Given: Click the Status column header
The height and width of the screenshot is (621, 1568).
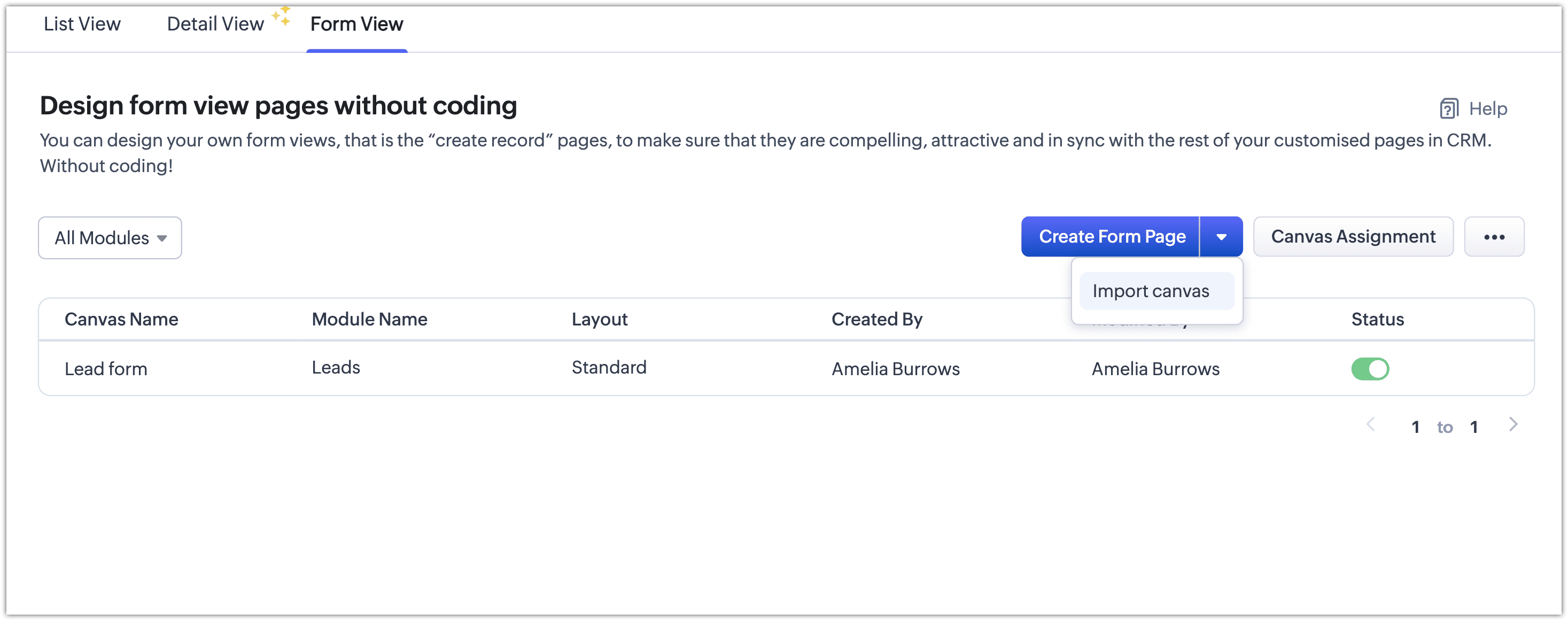Looking at the screenshot, I should [x=1378, y=320].
